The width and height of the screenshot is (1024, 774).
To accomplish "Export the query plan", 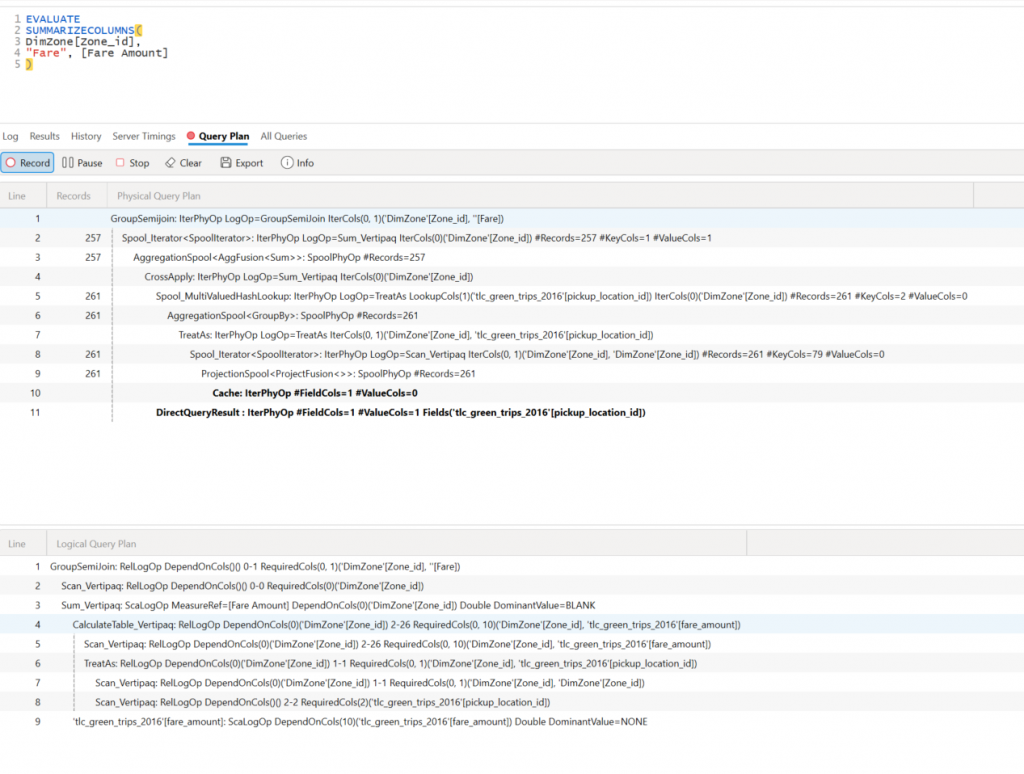I will (x=242, y=163).
